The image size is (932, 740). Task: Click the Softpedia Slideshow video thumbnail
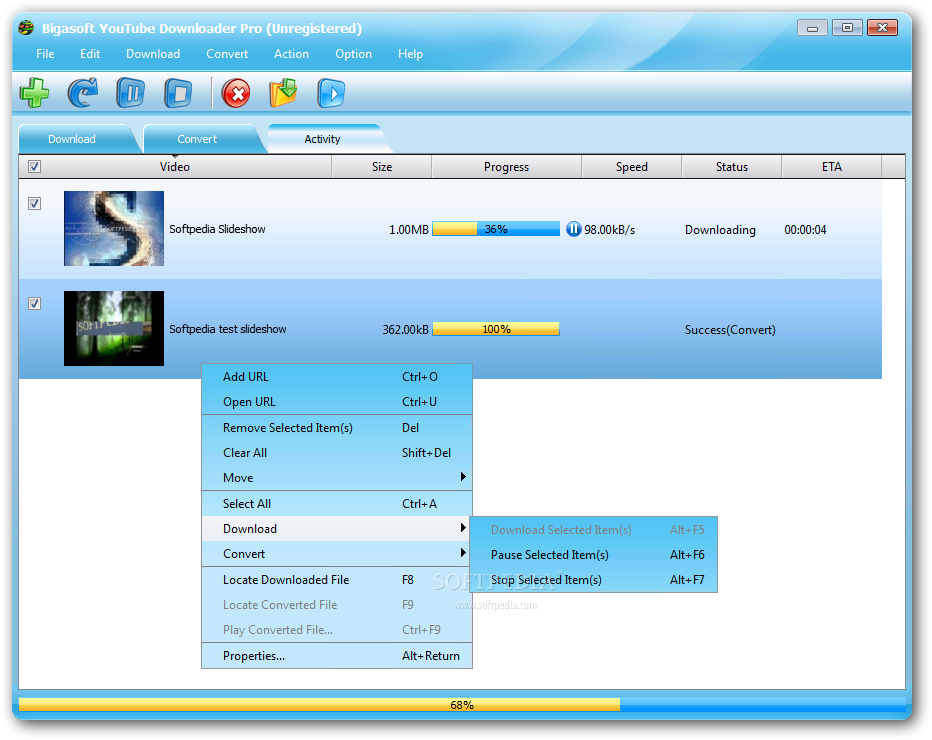coord(114,228)
